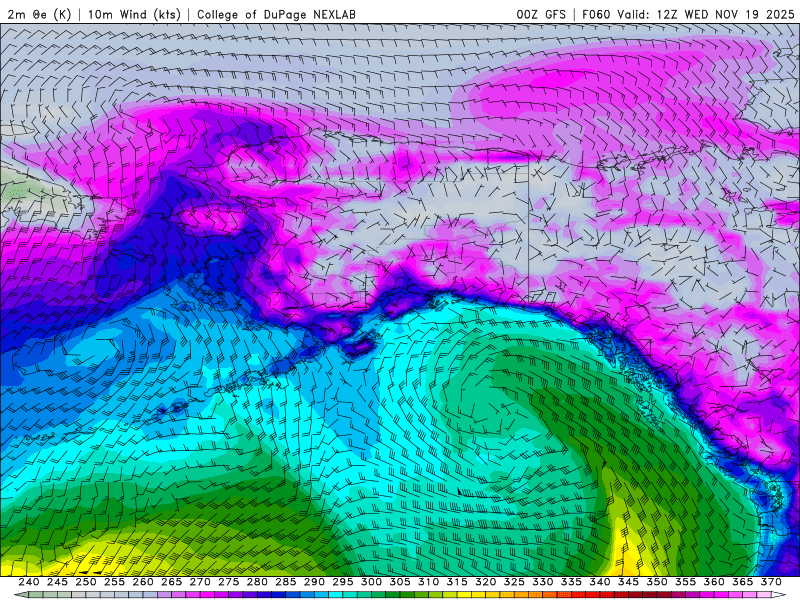The image size is (800, 600).
Task: Click the 255 value on the color scale
Action: 114,582
